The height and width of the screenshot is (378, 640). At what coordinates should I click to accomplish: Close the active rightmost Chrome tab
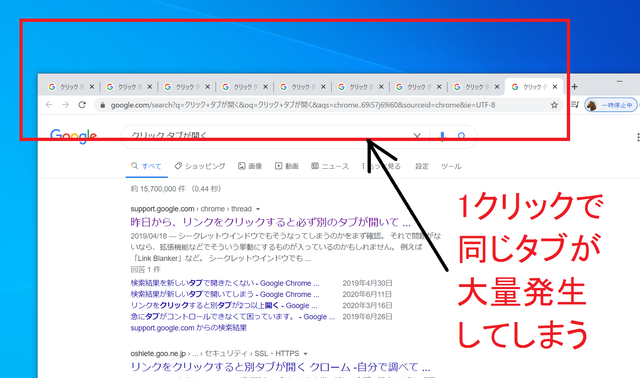point(555,87)
